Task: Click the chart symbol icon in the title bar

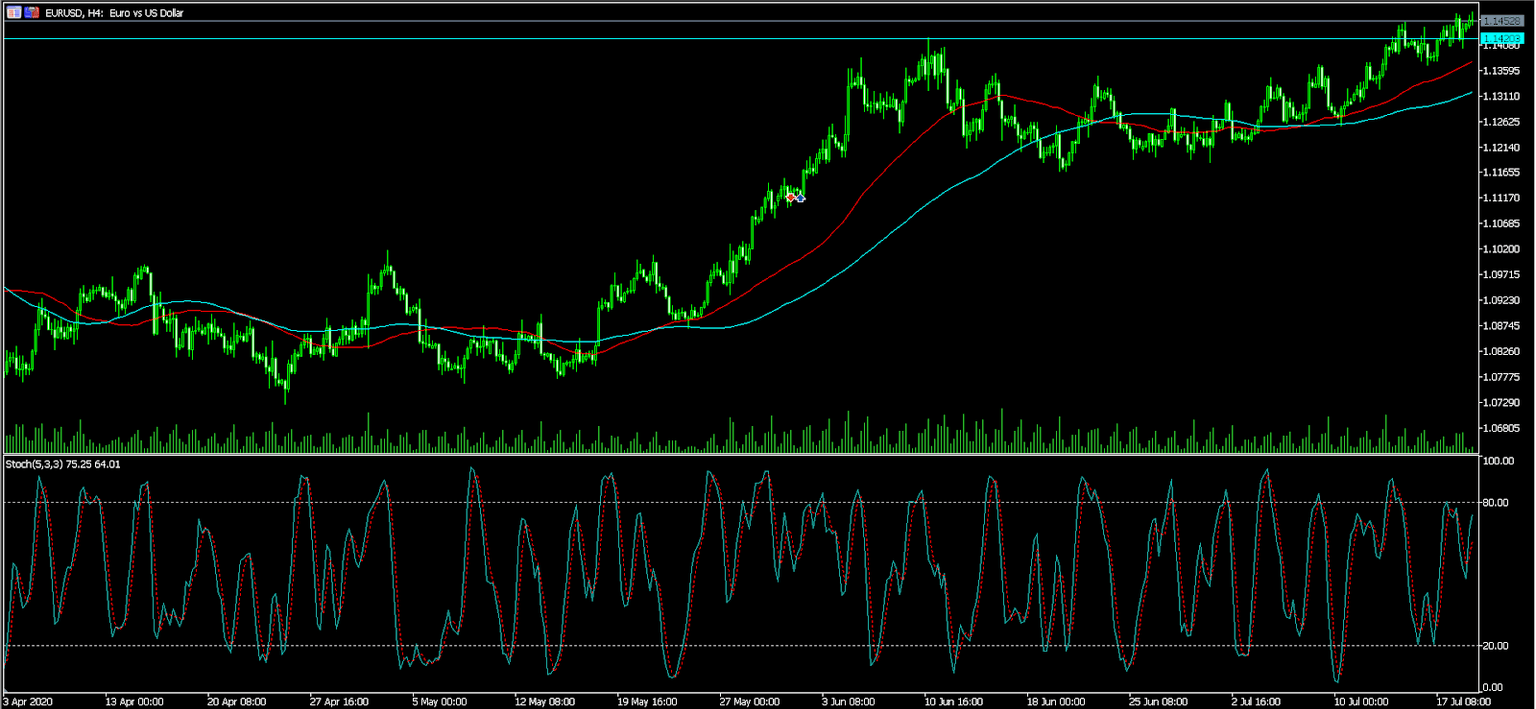Action: [13, 12]
